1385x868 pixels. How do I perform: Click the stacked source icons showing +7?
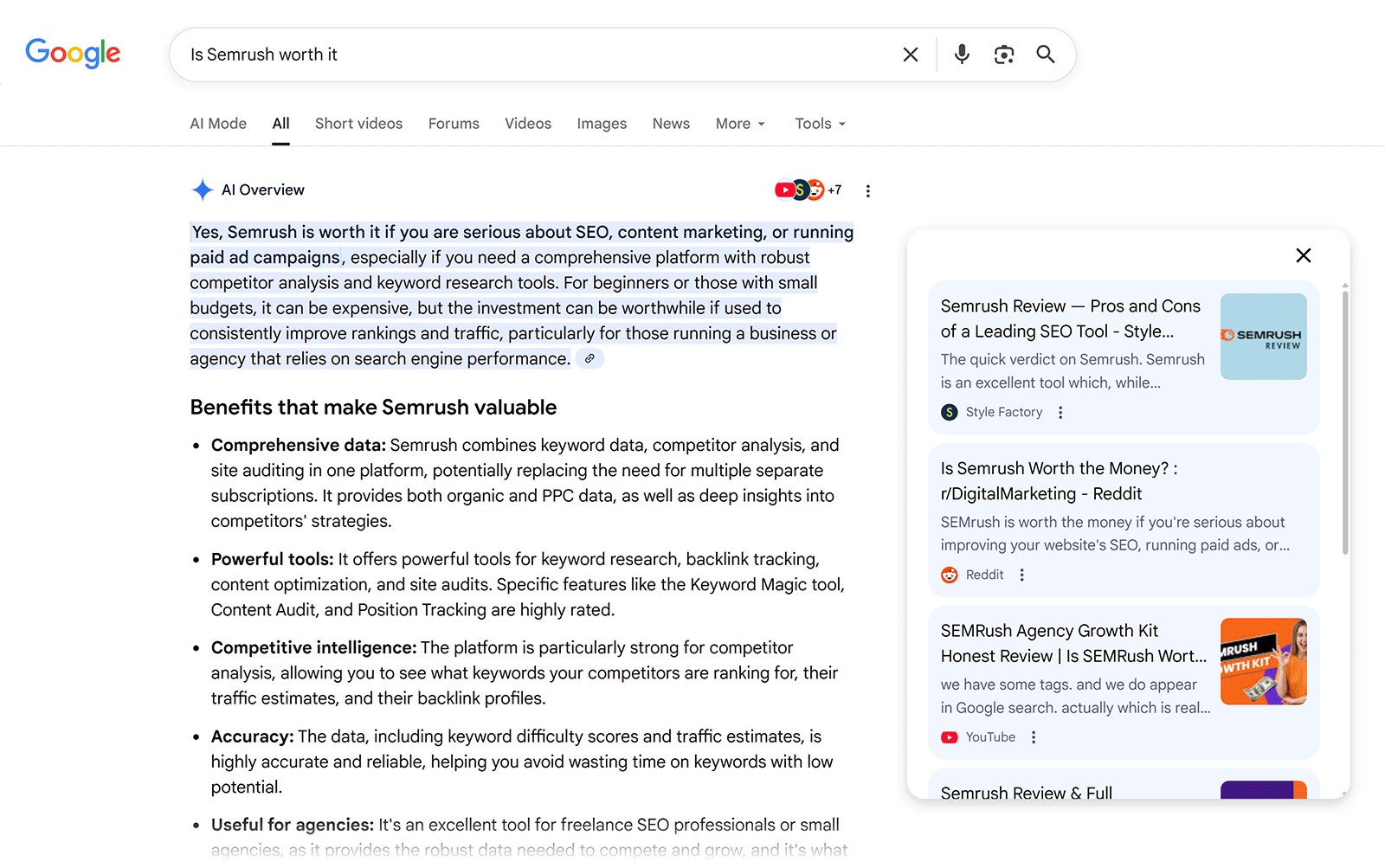(x=806, y=190)
